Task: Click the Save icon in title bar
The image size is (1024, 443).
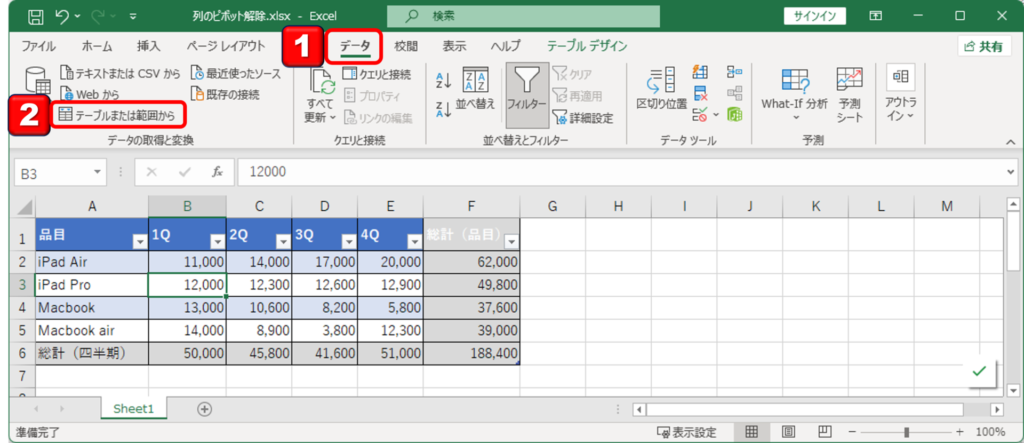Action: 37,16
